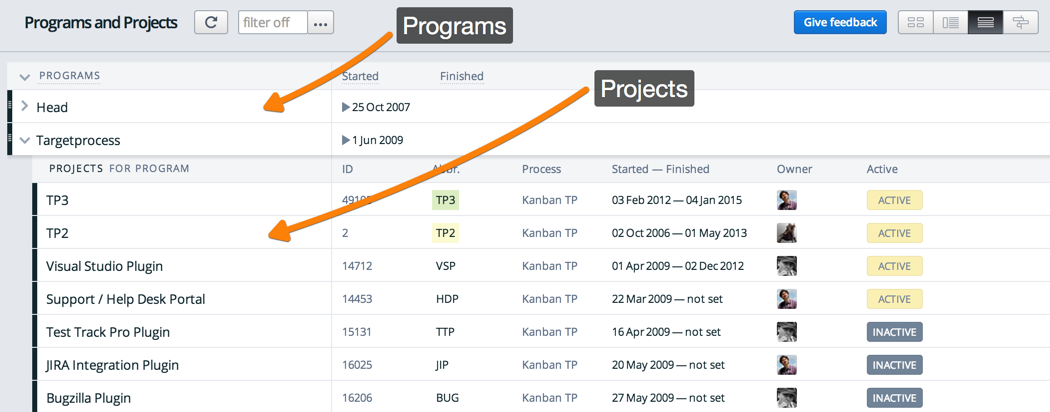
Task: Click the Targetprocess start date triangle icon
Action: click(346, 140)
